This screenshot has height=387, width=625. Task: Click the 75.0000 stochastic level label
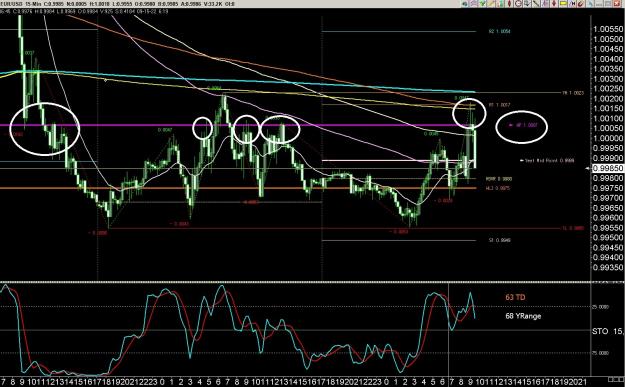[x=601, y=353]
